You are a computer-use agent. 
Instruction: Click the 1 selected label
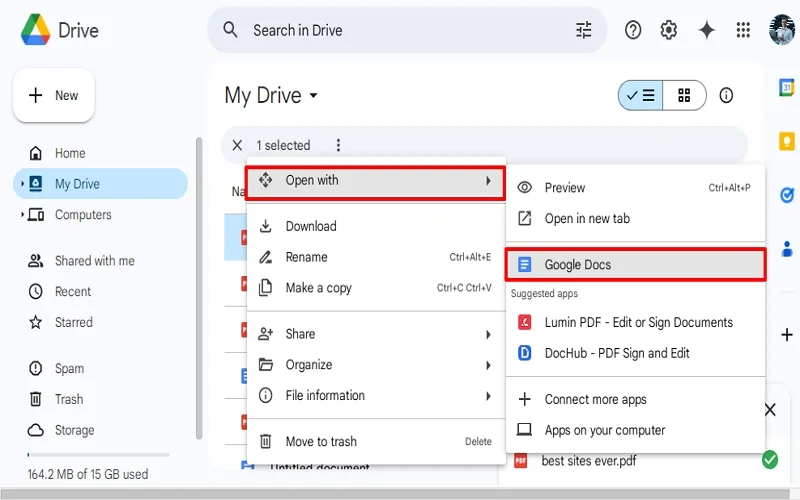[283, 145]
